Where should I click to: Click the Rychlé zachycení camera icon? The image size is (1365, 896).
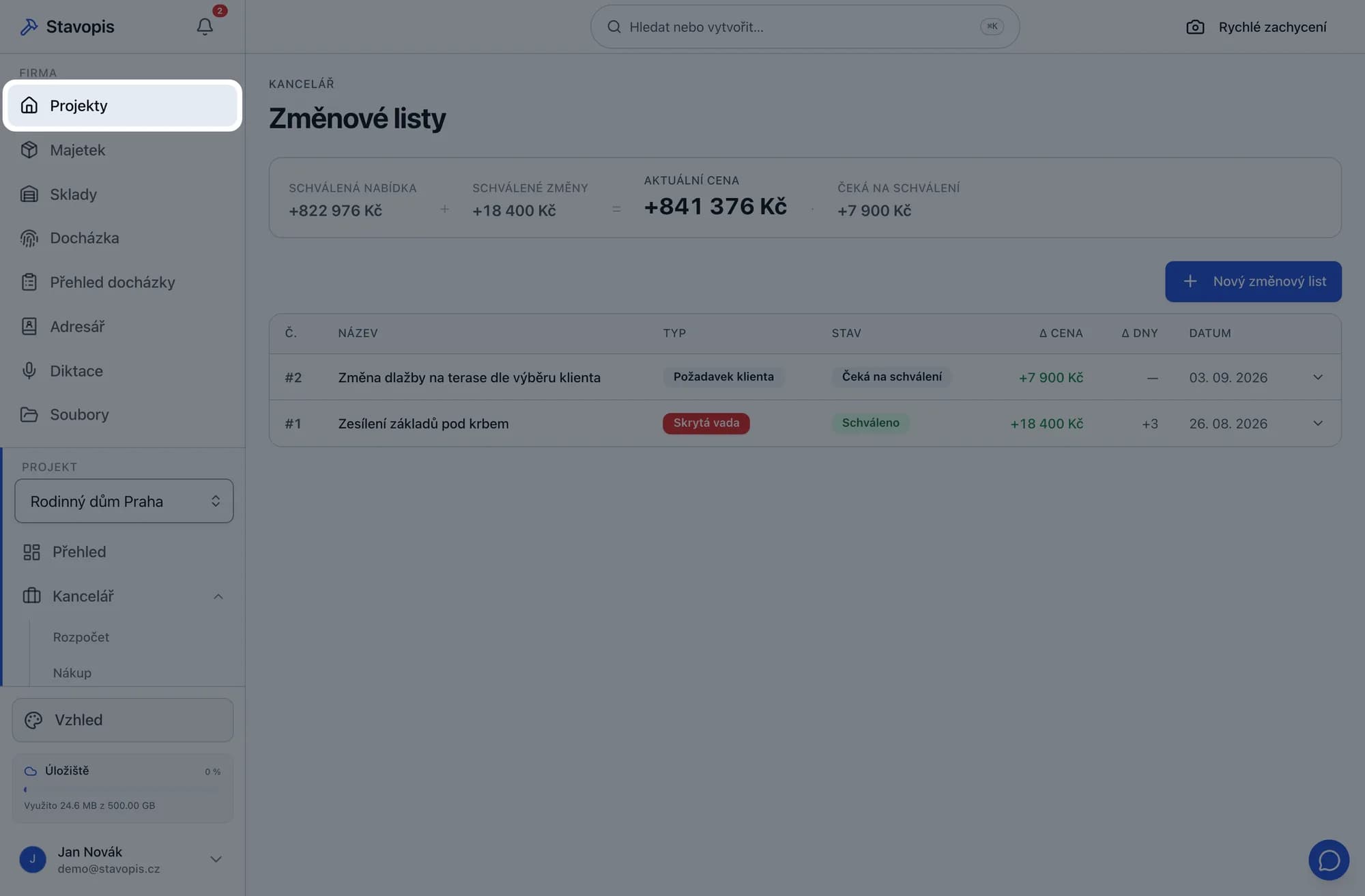point(1195,27)
